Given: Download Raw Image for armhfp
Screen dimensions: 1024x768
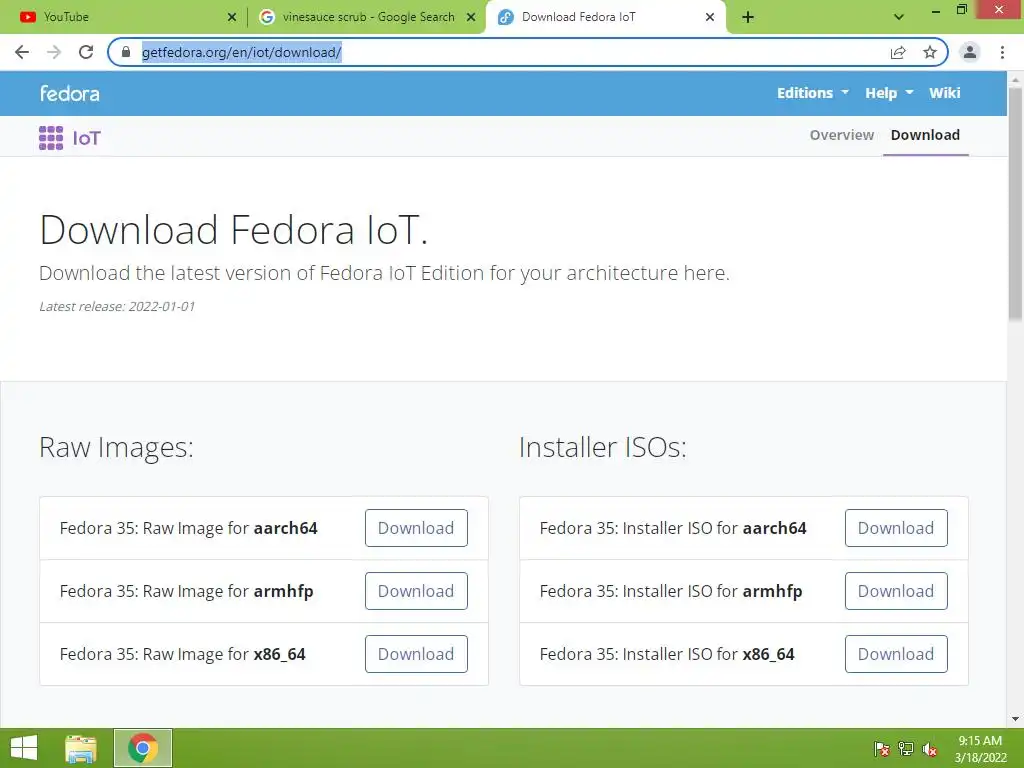Looking at the screenshot, I should click(416, 591).
